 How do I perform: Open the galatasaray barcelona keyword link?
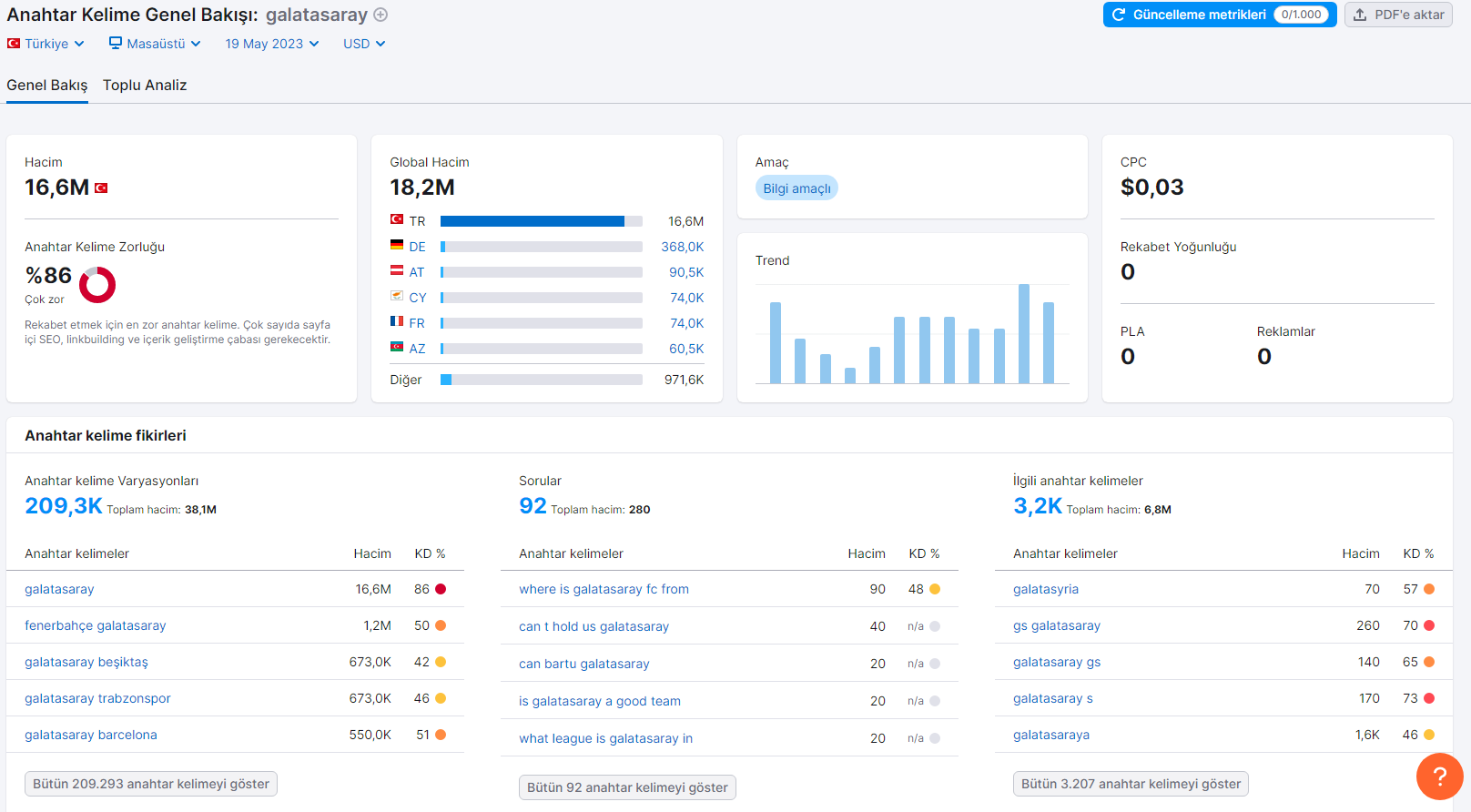click(91, 735)
